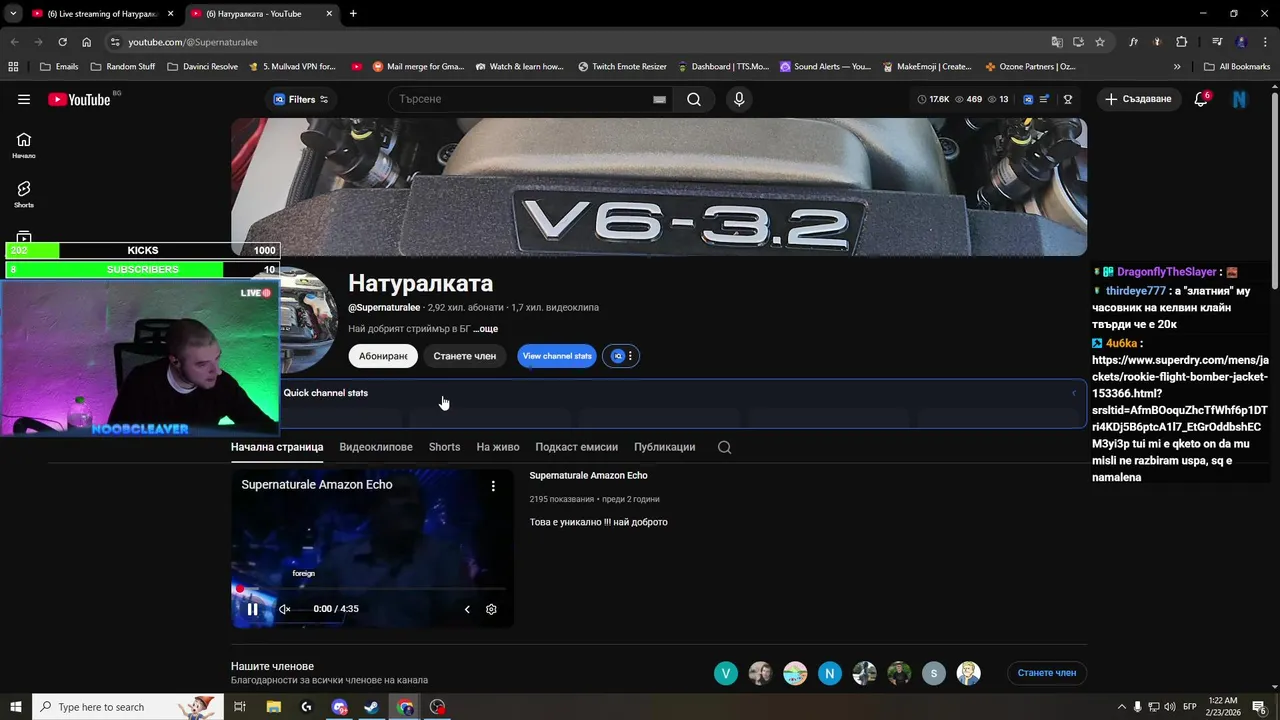Open member avatar with letter S

point(933,673)
